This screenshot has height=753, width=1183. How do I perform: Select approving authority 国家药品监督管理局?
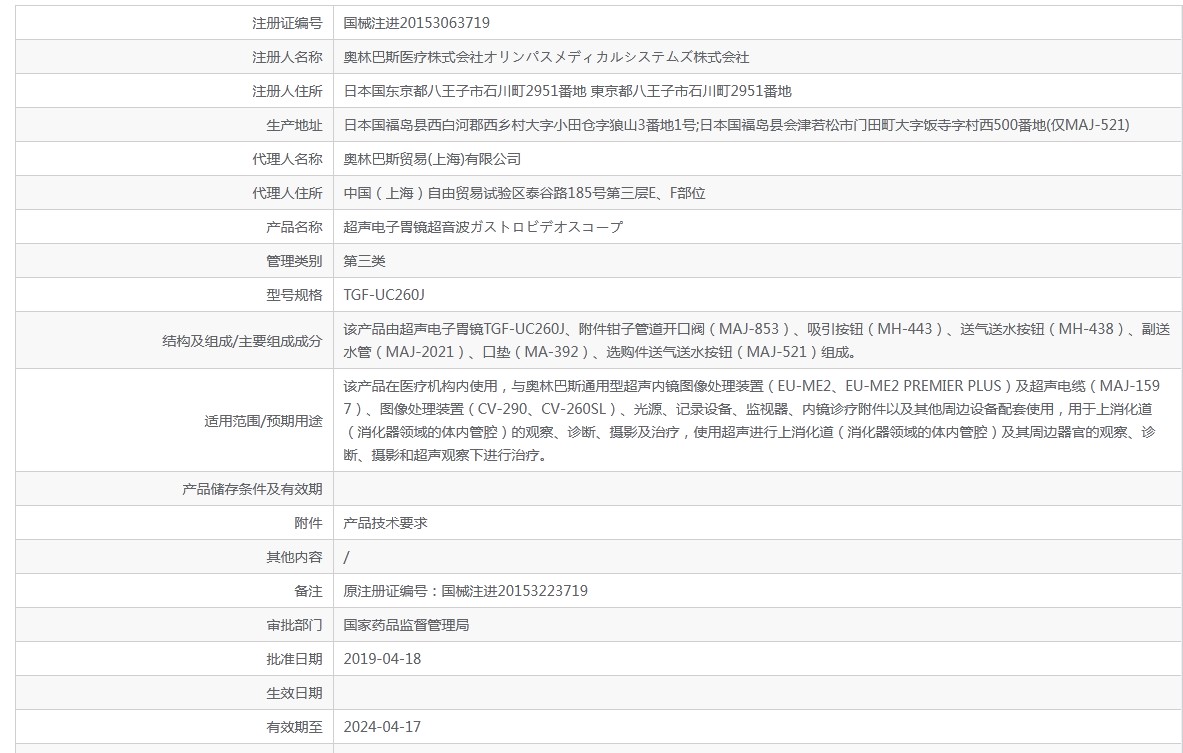(x=407, y=625)
